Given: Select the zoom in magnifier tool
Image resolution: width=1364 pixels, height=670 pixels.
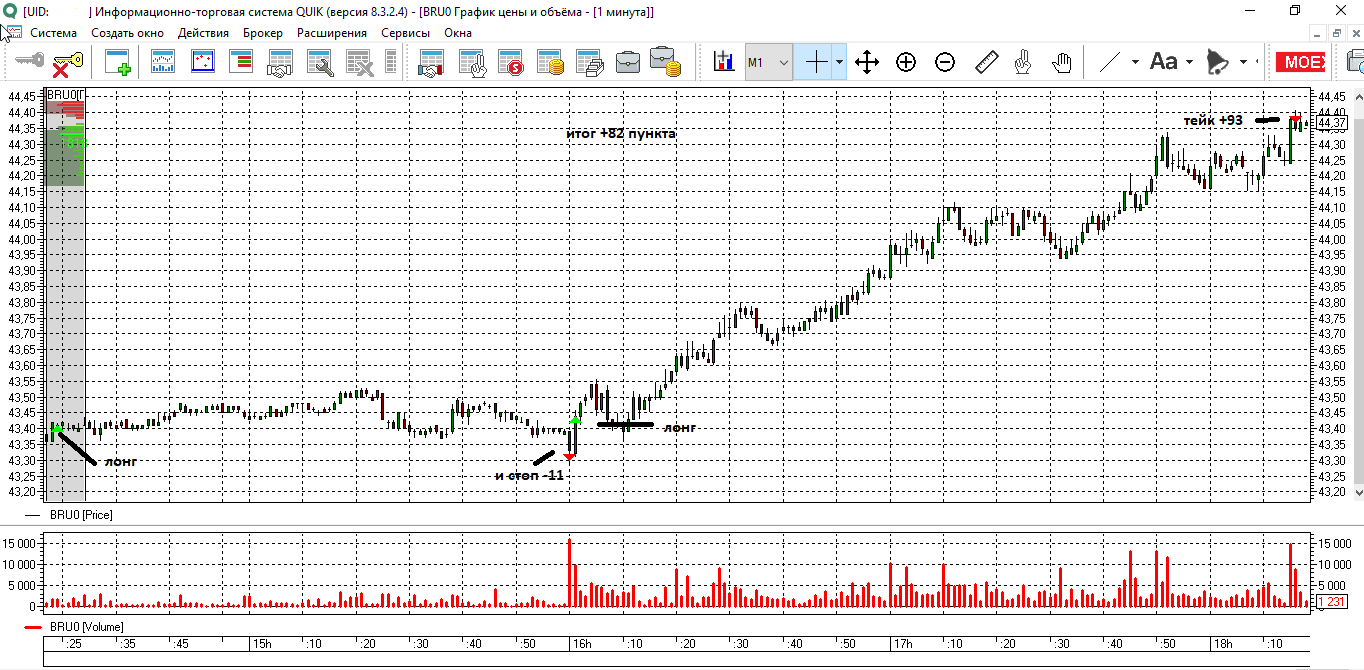Looking at the screenshot, I should pos(906,62).
